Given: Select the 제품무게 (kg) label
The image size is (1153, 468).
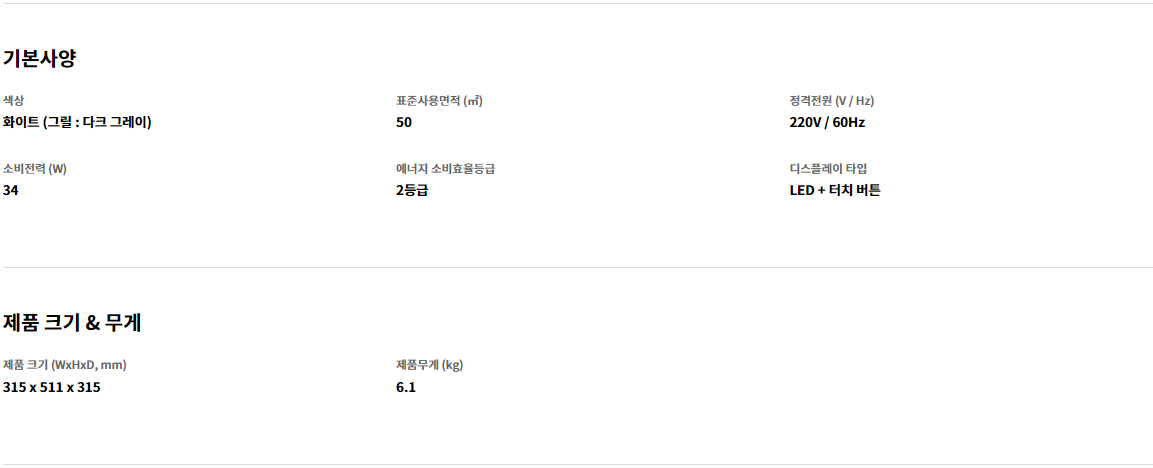Looking at the screenshot, I should pos(429,365).
